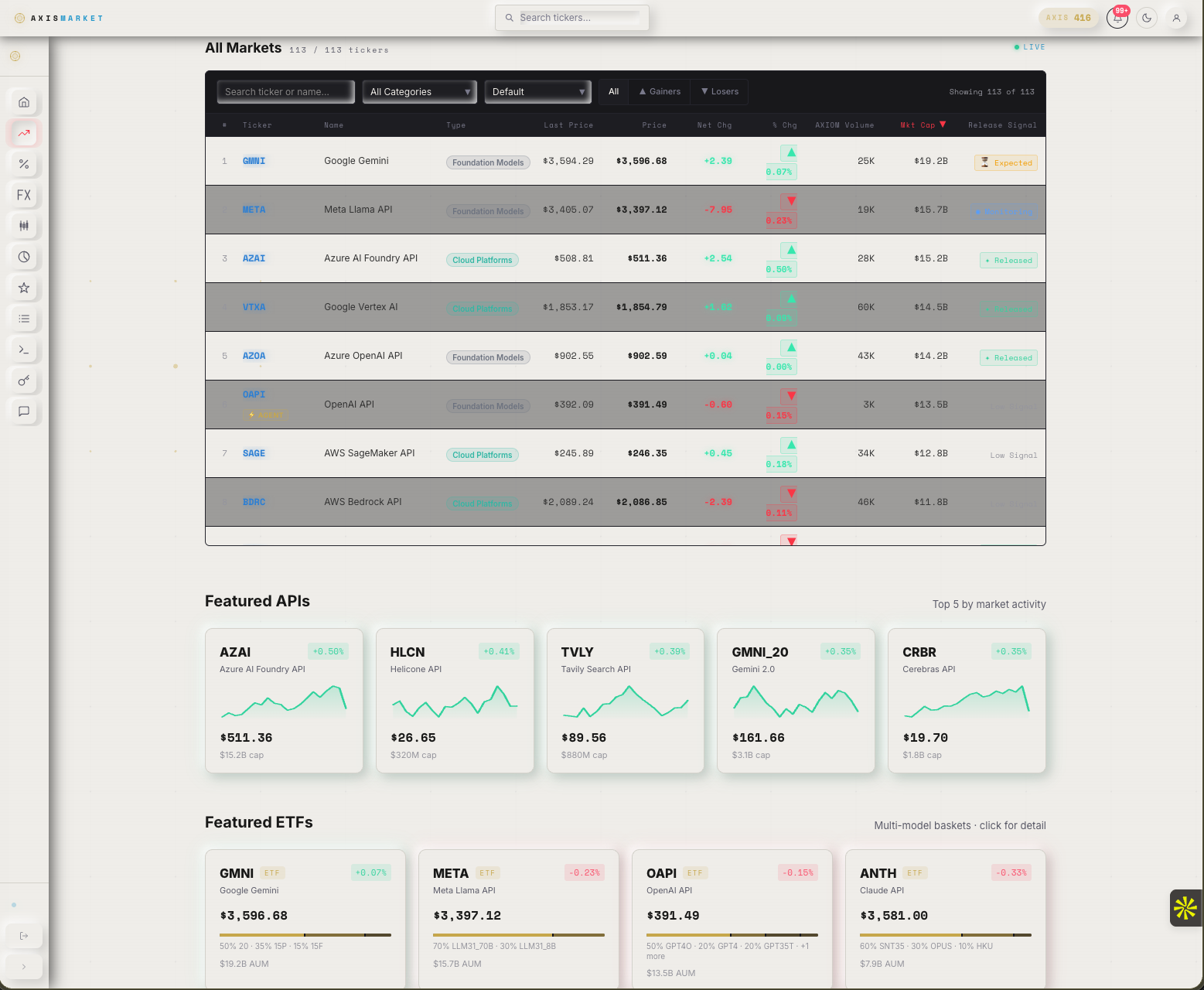Click GMNI ETF allocation bar
Viewport: 1204px width, 990px height.
coord(305,935)
